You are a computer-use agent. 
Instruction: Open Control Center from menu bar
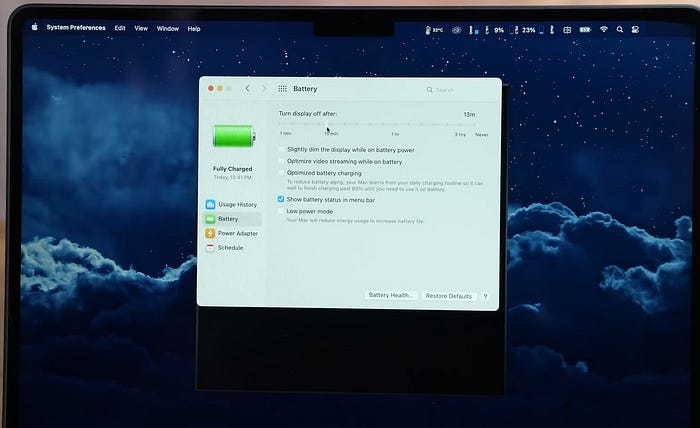pos(635,29)
